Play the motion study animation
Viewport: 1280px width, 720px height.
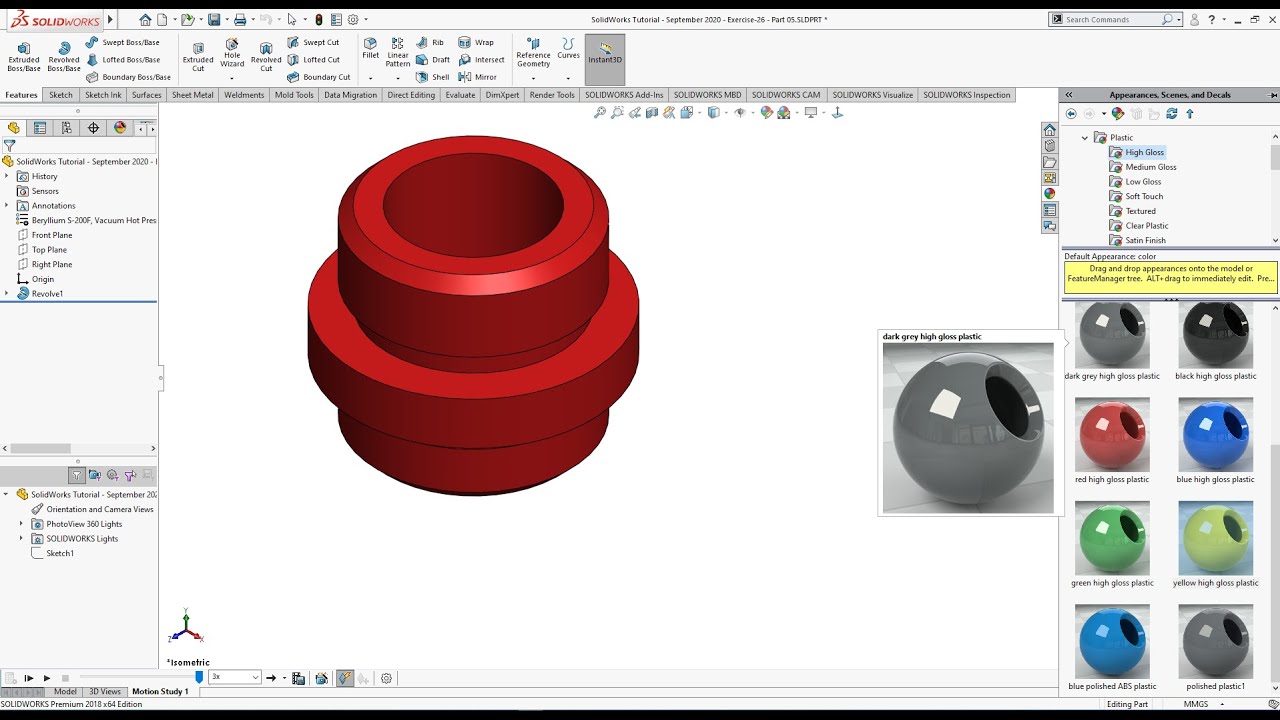[46, 678]
